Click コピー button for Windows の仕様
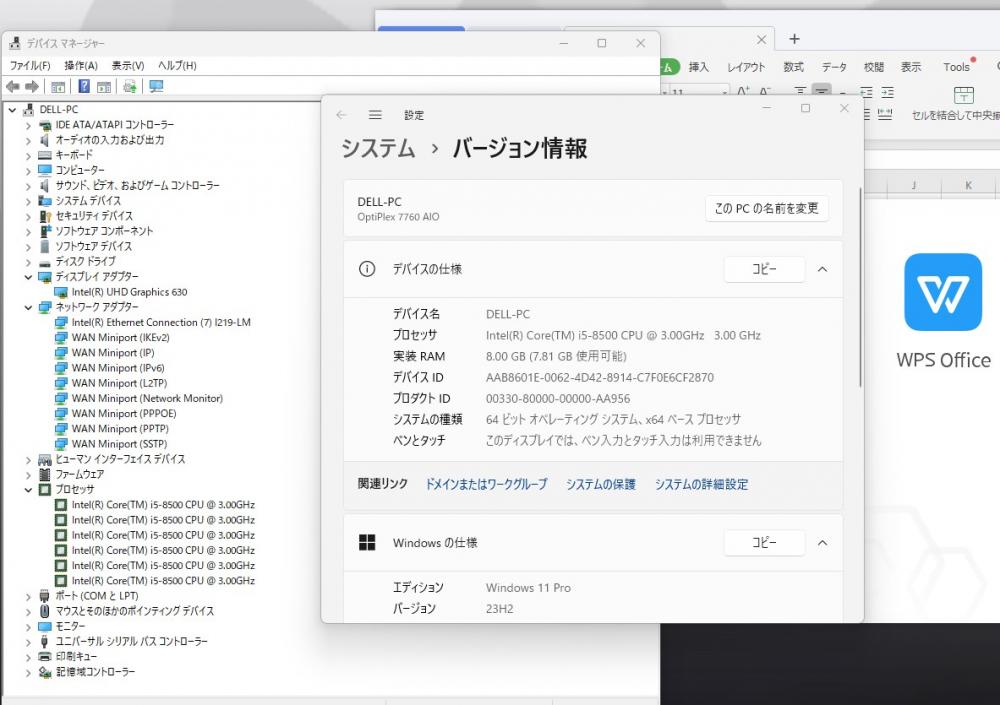The width and height of the screenshot is (1000, 705). (x=764, y=543)
